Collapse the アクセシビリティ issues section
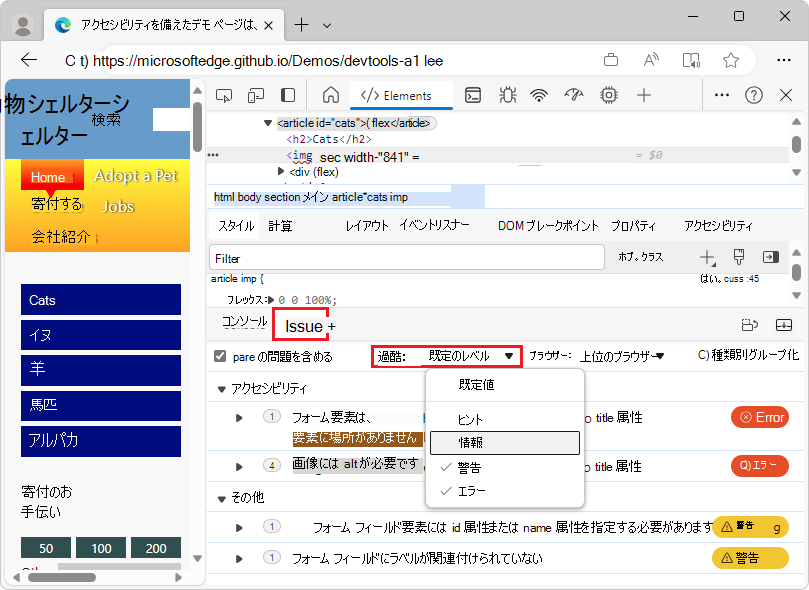The width and height of the screenshot is (809, 590). click(x=220, y=388)
